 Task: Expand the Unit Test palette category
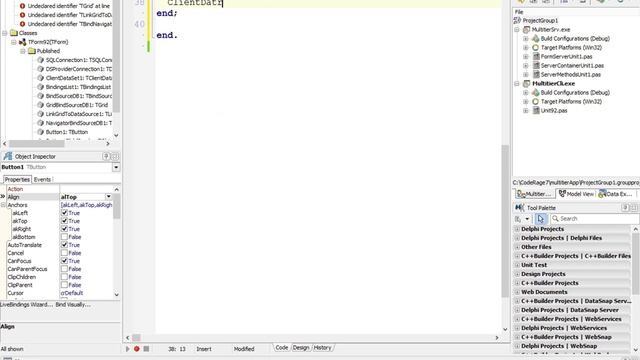coord(517,265)
